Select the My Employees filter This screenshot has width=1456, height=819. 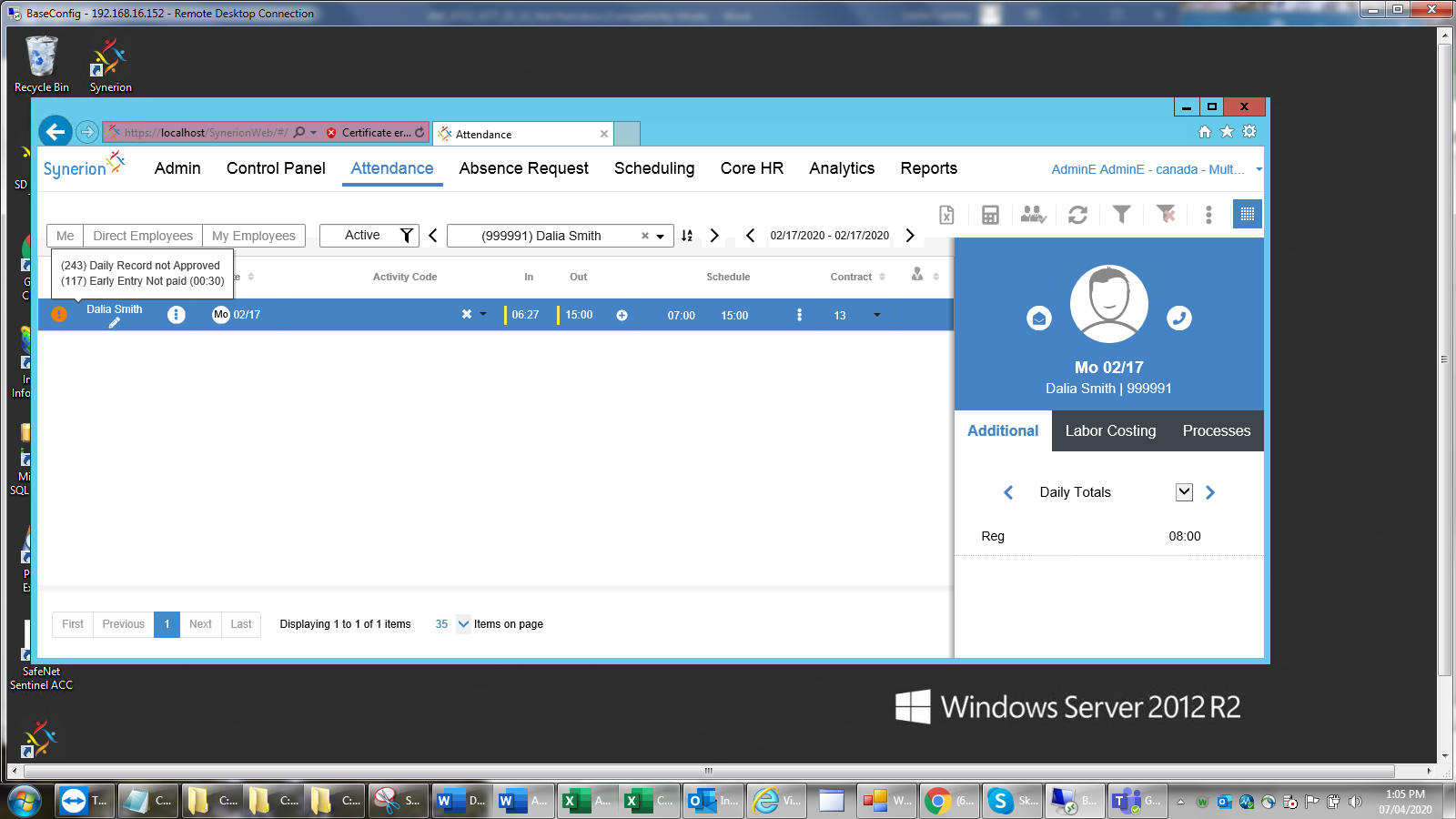[x=254, y=236]
